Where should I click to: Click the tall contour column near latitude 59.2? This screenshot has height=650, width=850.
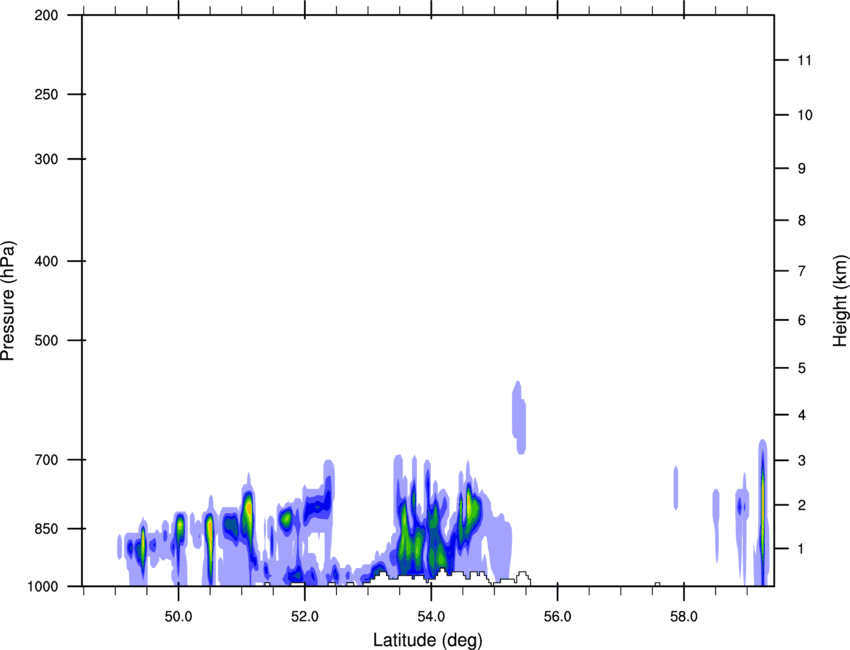(762, 512)
